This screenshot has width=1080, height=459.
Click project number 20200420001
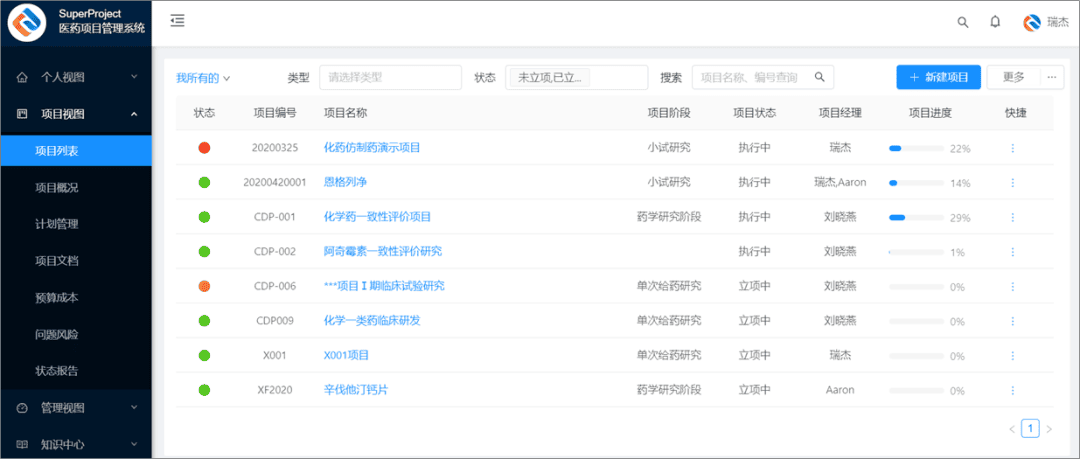(x=275, y=183)
